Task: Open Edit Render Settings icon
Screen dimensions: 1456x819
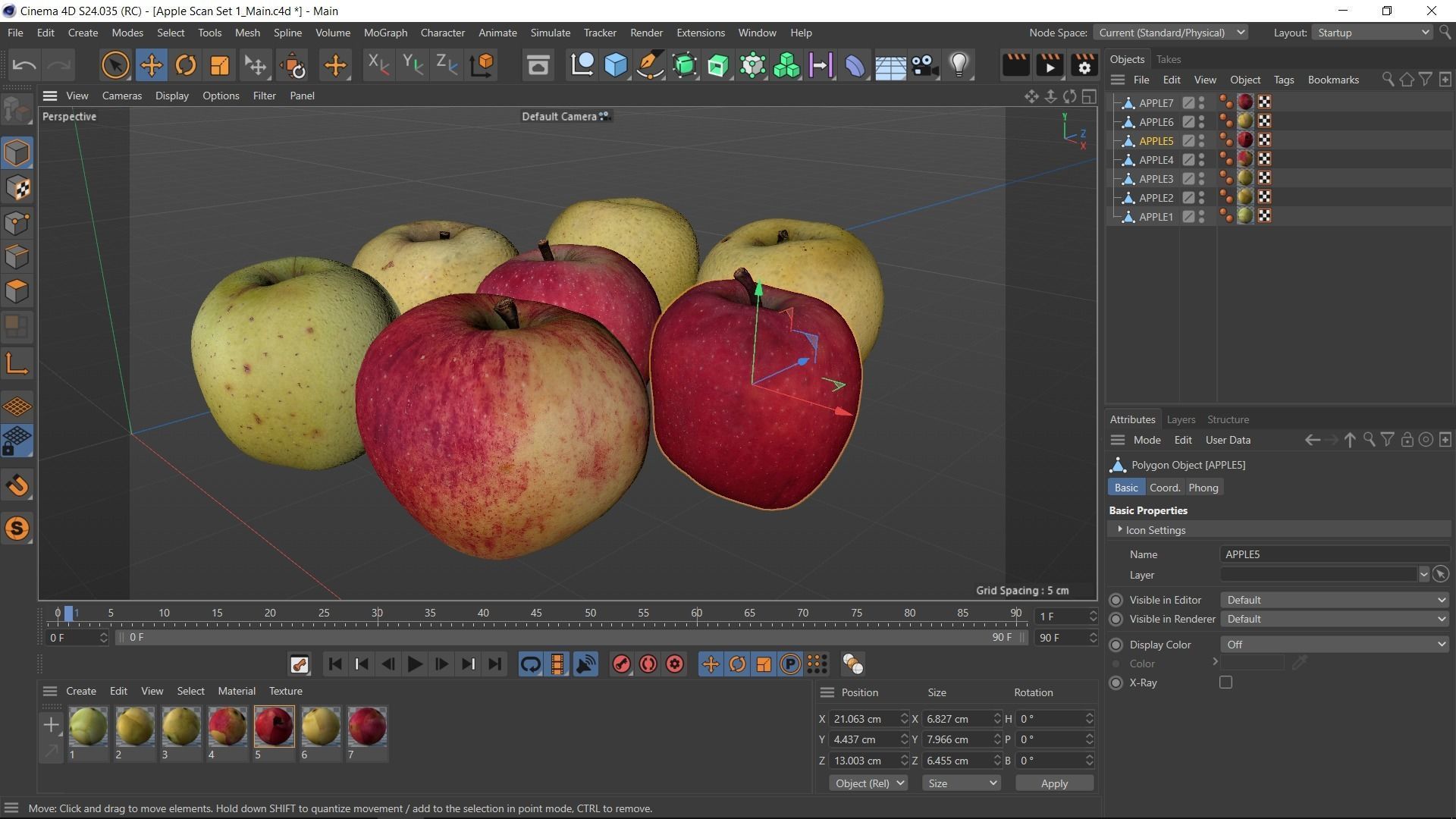Action: tap(1084, 65)
